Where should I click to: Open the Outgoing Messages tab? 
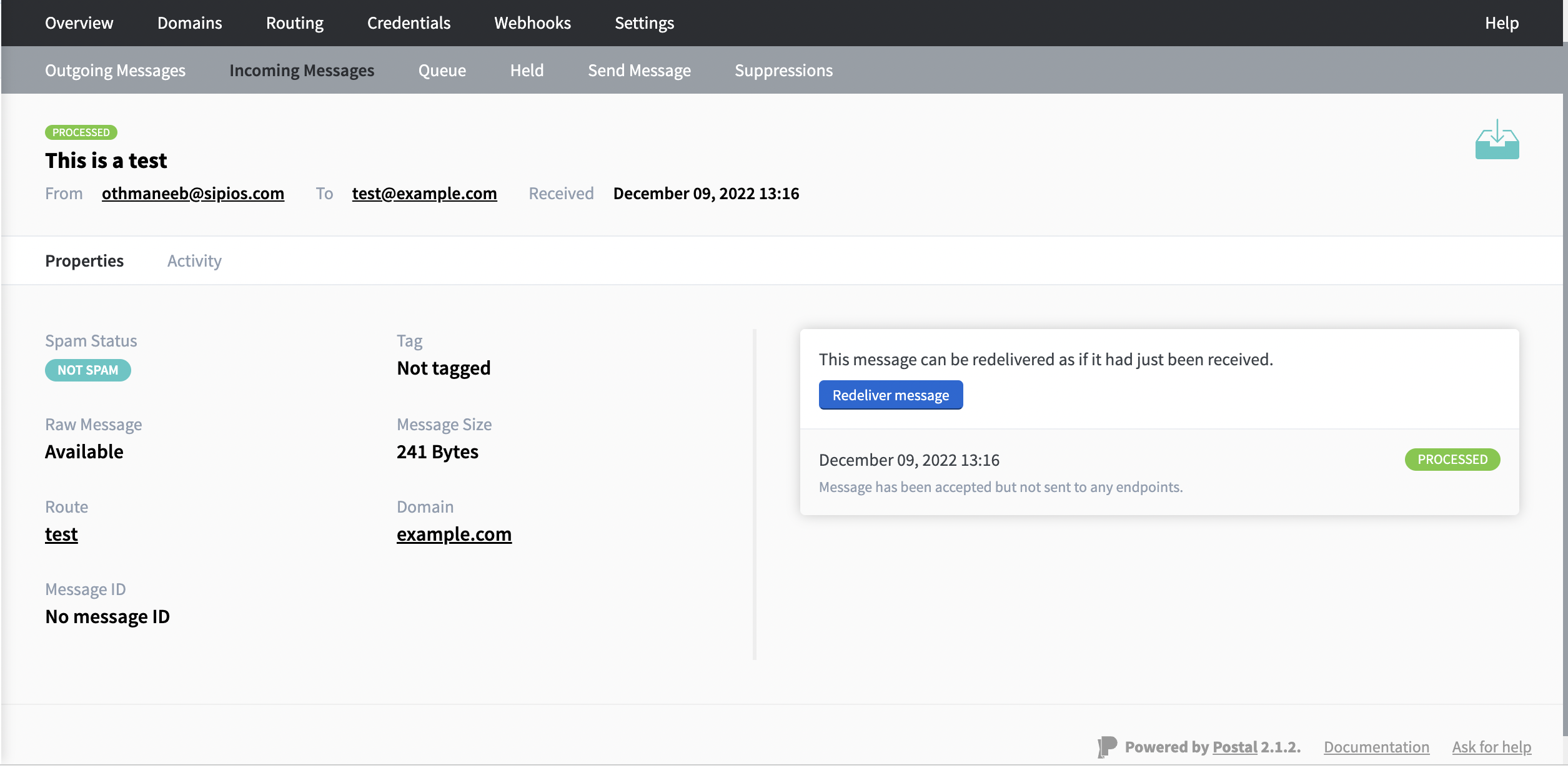(x=115, y=70)
